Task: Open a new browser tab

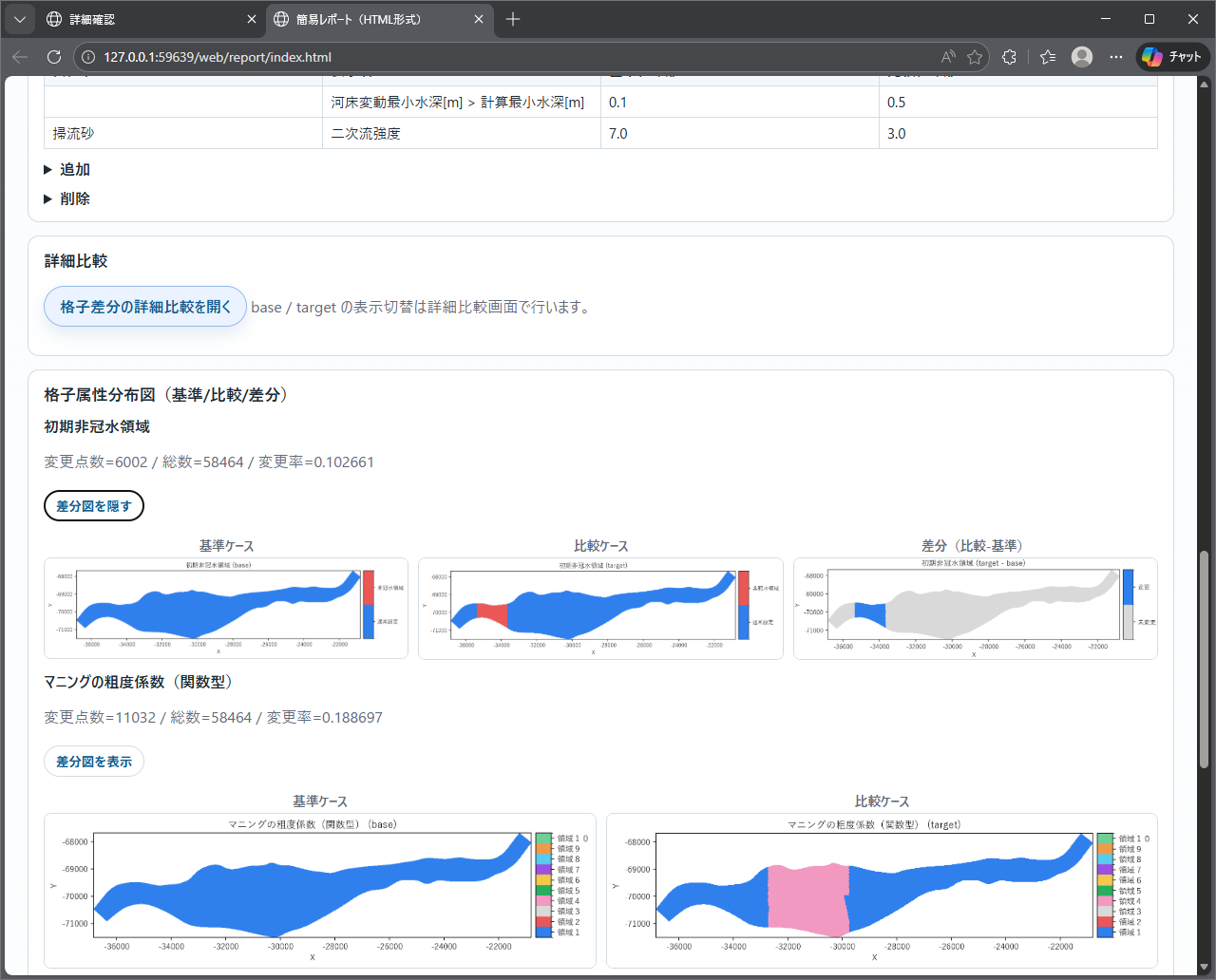Action: coord(513,19)
